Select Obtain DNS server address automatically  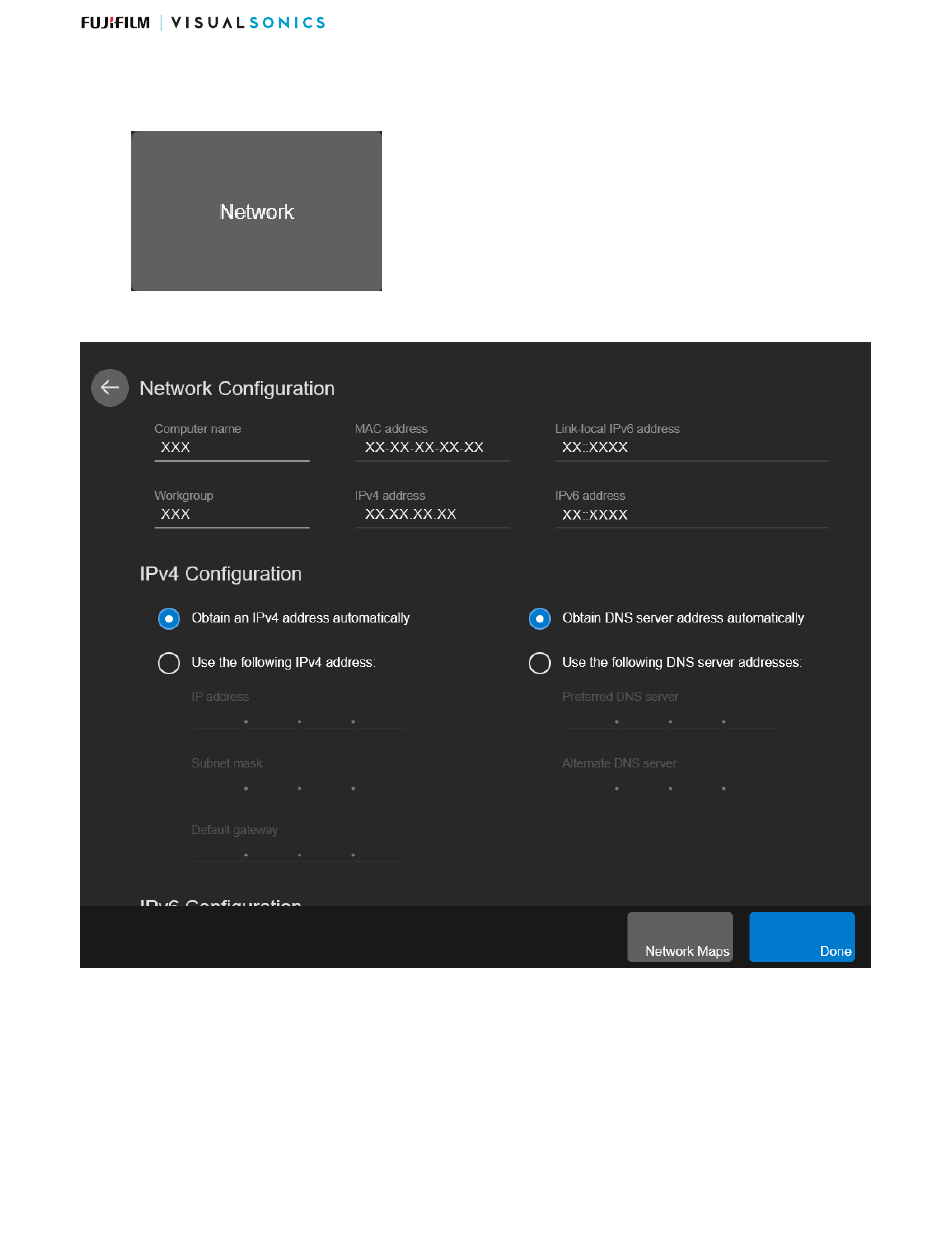tap(540, 618)
